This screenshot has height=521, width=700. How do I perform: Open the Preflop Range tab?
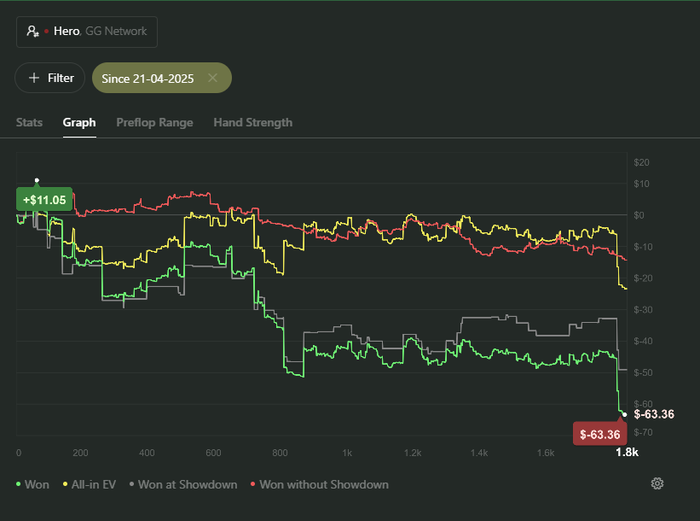[155, 123]
